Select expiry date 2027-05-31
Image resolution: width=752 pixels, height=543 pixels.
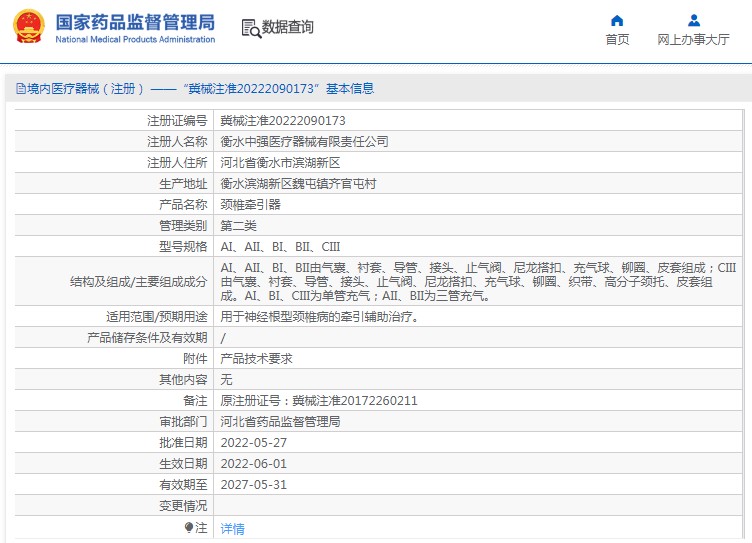click(254, 485)
